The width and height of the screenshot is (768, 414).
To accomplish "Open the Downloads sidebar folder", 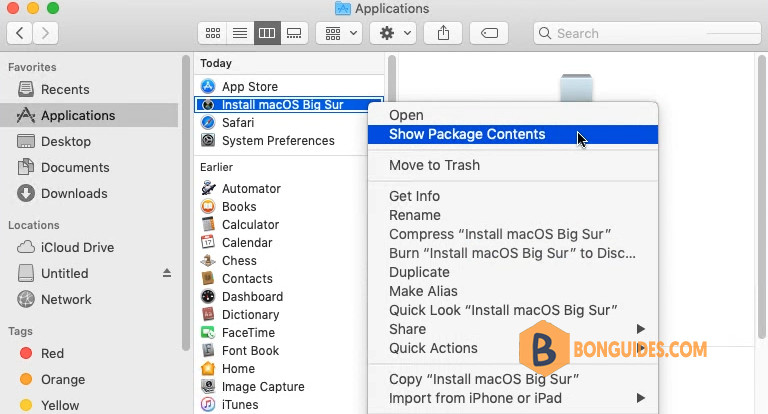I will tap(89, 194).
